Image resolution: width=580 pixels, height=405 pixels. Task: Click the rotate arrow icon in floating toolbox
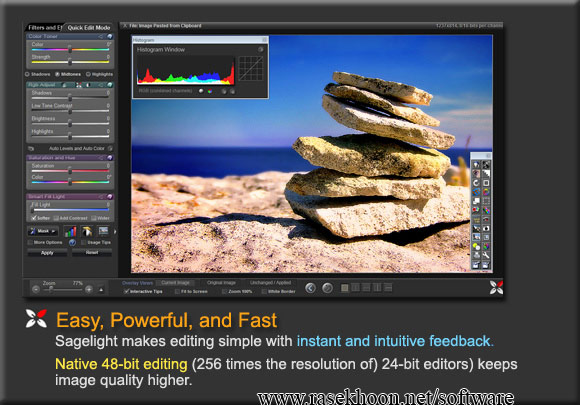pos(476,183)
